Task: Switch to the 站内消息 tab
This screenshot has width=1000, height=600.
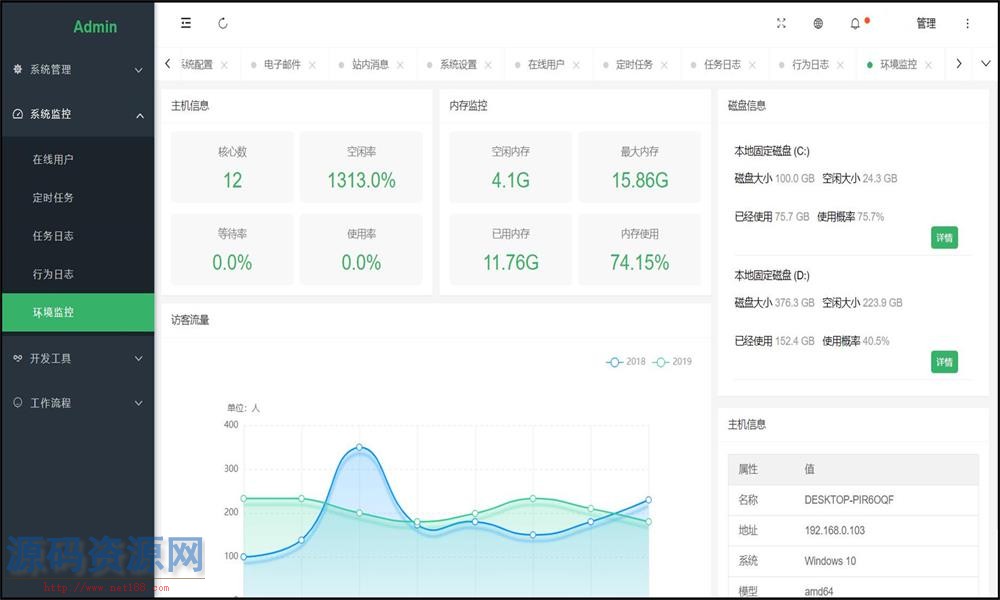Action: pyautogui.click(x=370, y=64)
